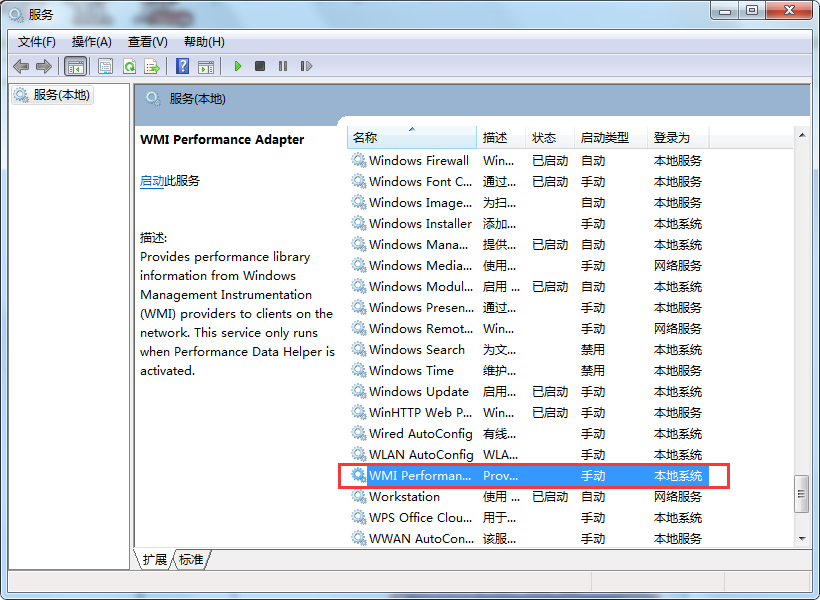The height and width of the screenshot is (600, 820).
Task: Select the Windows Mana... service name
Action: click(x=418, y=244)
